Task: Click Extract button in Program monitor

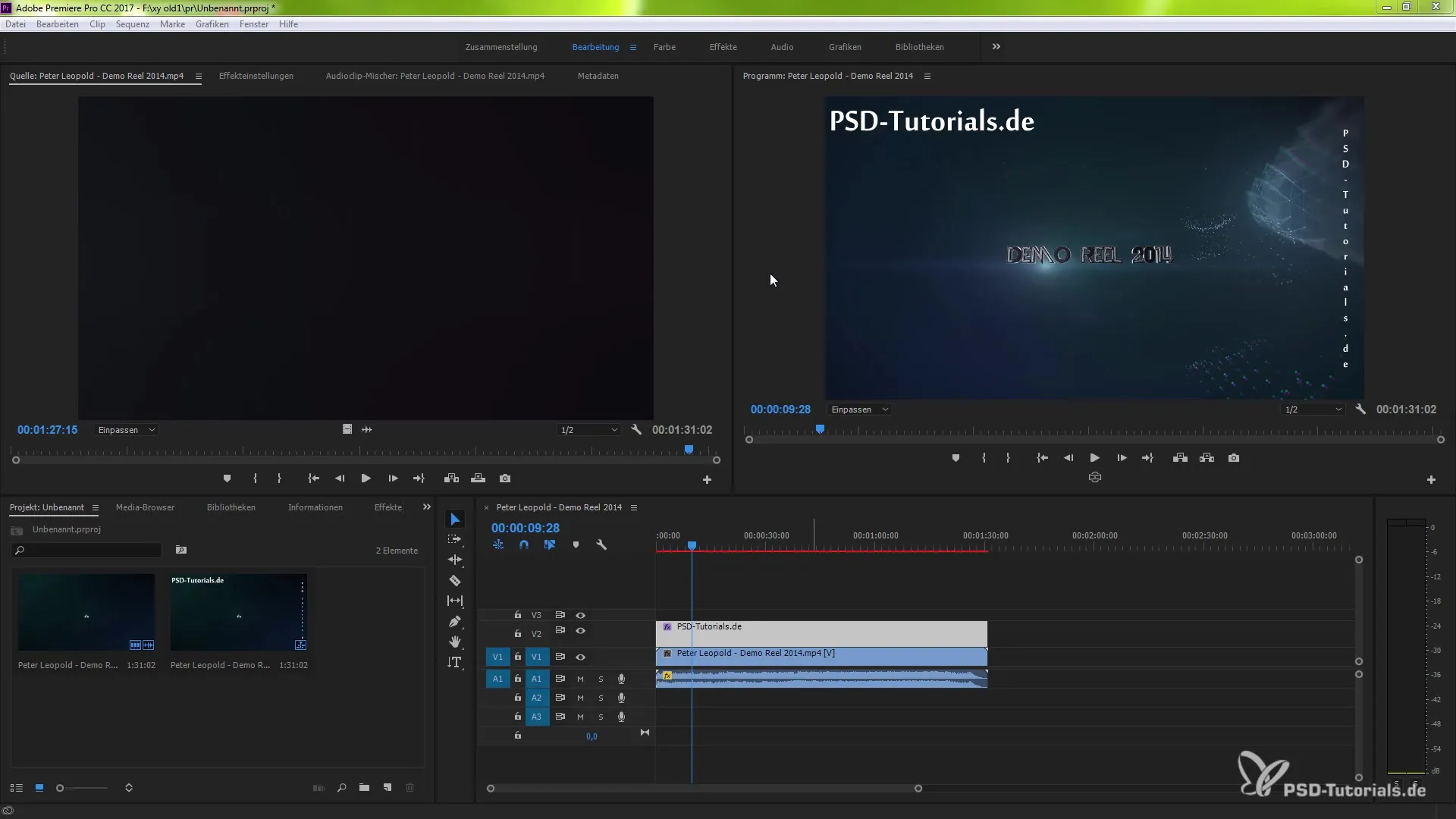Action: click(x=1207, y=458)
